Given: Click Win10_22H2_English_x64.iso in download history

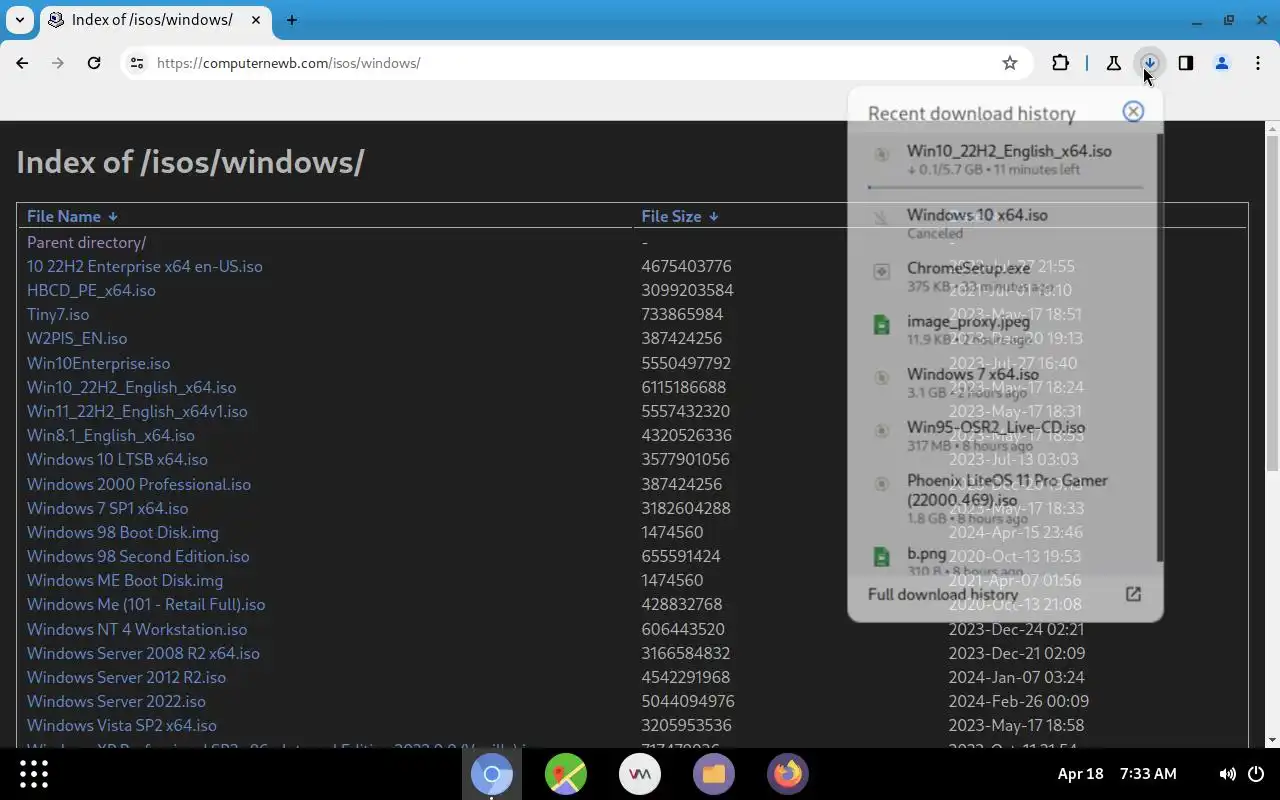Looking at the screenshot, I should click(x=1009, y=151).
